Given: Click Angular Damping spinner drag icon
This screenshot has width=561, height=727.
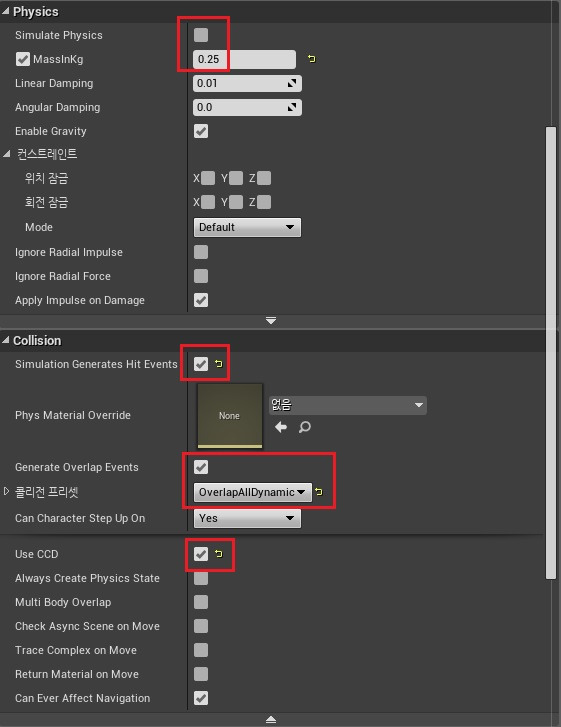Looking at the screenshot, I should click(292, 108).
